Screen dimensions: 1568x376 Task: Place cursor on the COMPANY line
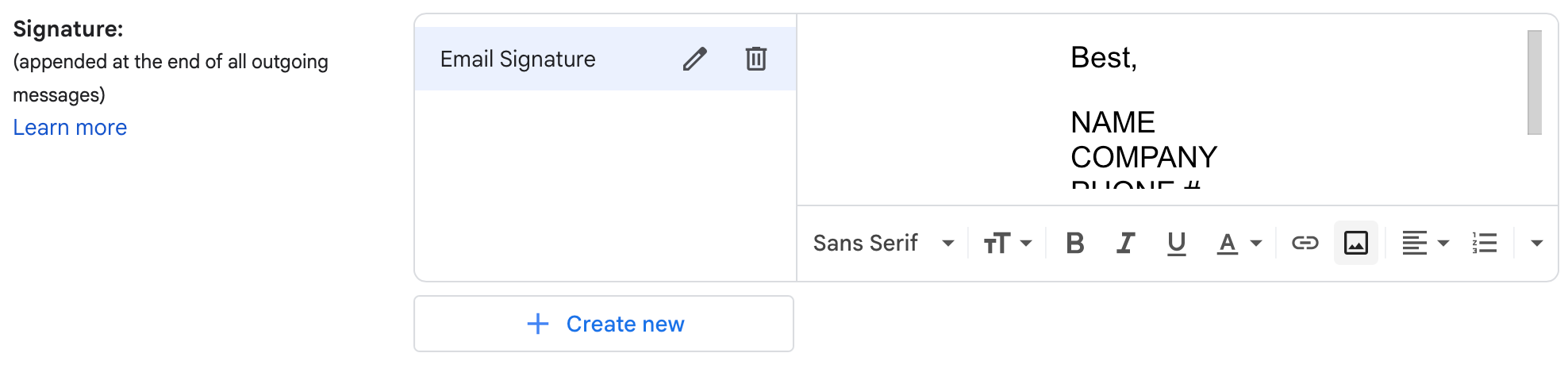point(1143,157)
